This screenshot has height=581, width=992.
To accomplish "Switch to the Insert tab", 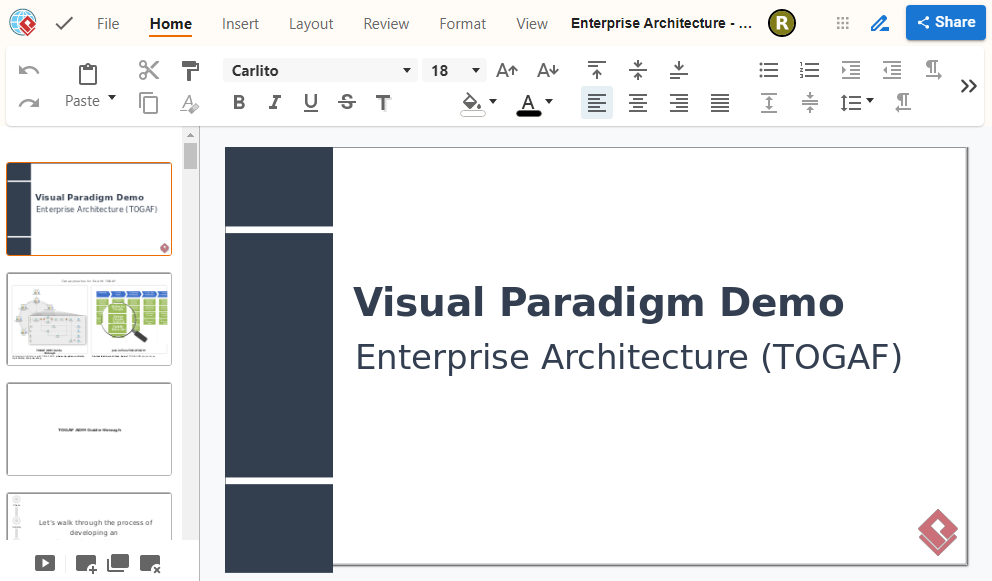I will click(x=240, y=24).
